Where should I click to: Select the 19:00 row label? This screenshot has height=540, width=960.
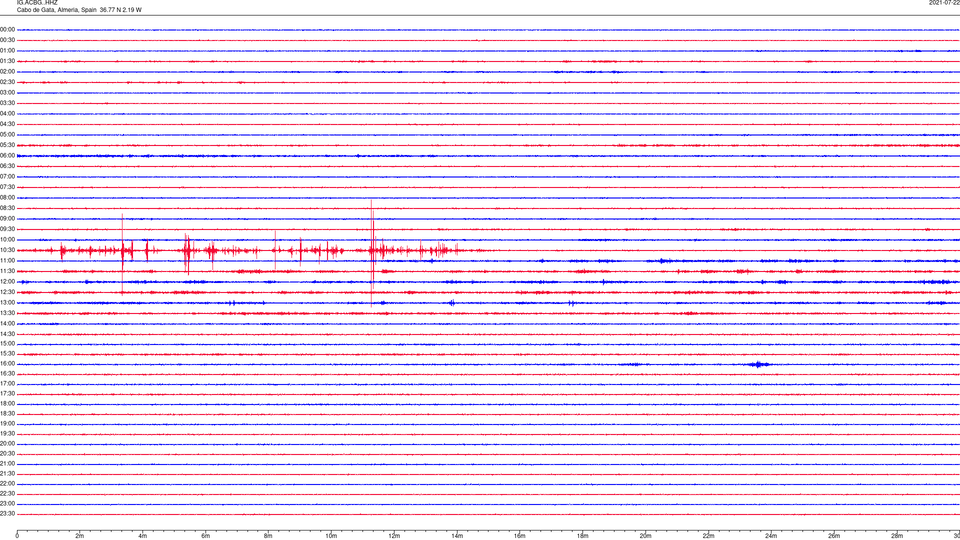pos(7,424)
